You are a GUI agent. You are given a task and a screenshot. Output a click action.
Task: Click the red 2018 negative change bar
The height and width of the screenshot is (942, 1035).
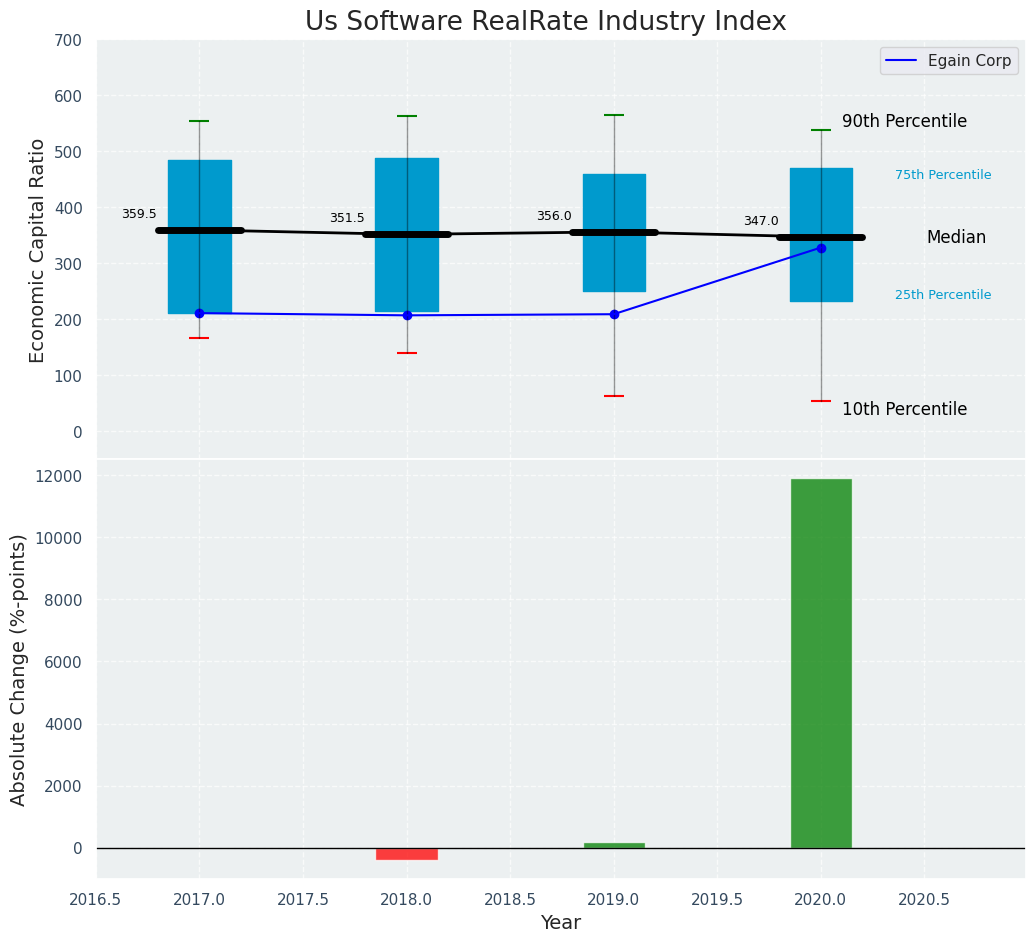pyautogui.click(x=407, y=854)
